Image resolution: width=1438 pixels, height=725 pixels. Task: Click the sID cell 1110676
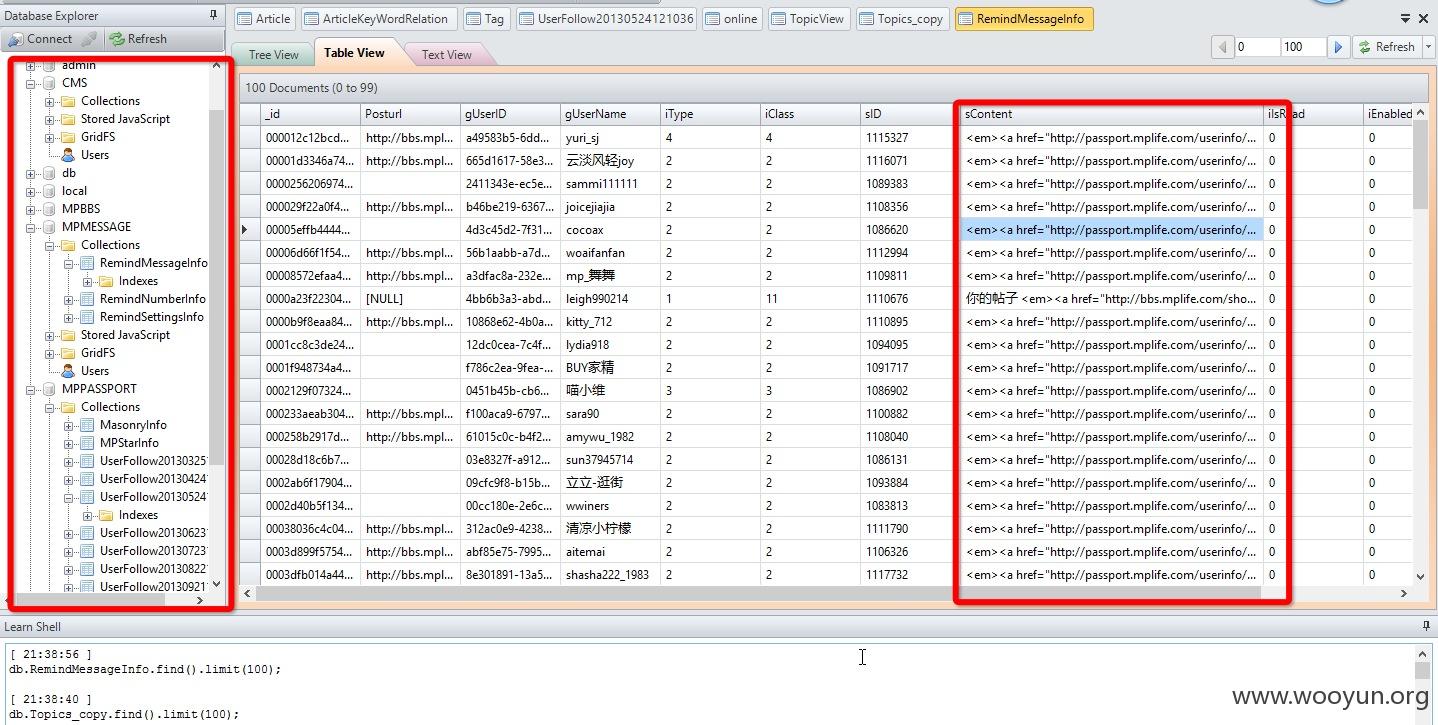pyautogui.click(x=910, y=299)
